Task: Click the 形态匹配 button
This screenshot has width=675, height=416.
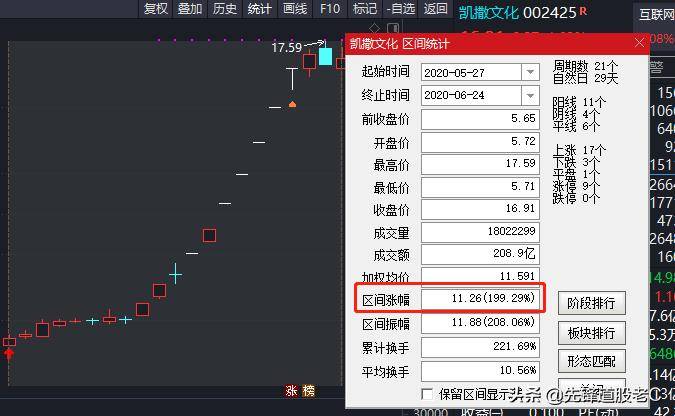Action: click(x=591, y=361)
